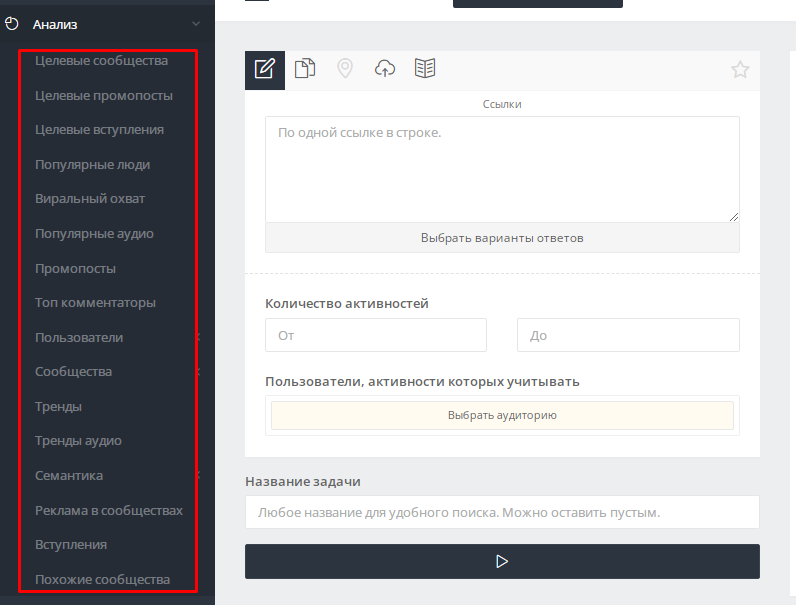
Task: Open Целевые сообщества menu item
Action: point(101,60)
